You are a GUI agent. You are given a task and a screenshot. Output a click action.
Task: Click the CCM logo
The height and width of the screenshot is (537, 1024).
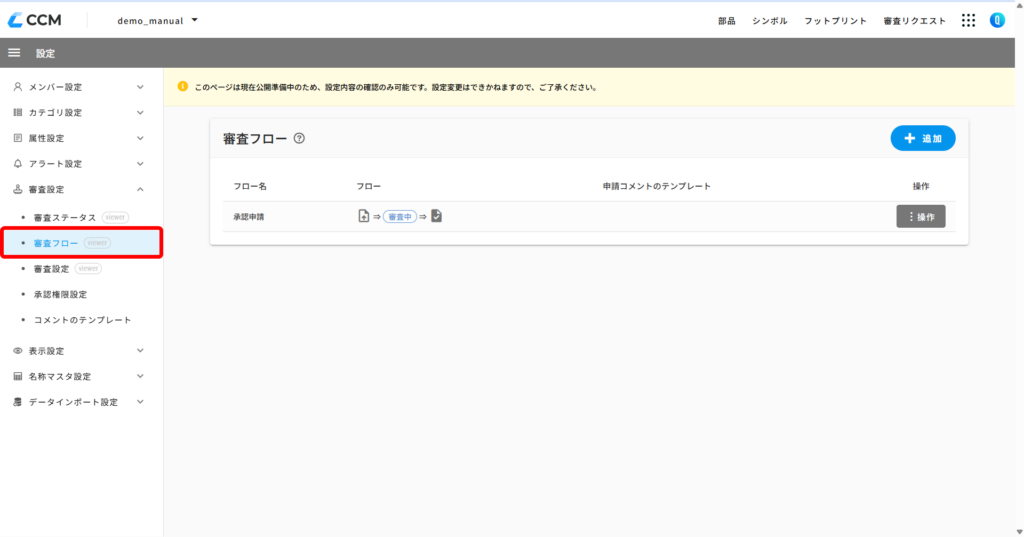point(35,20)
